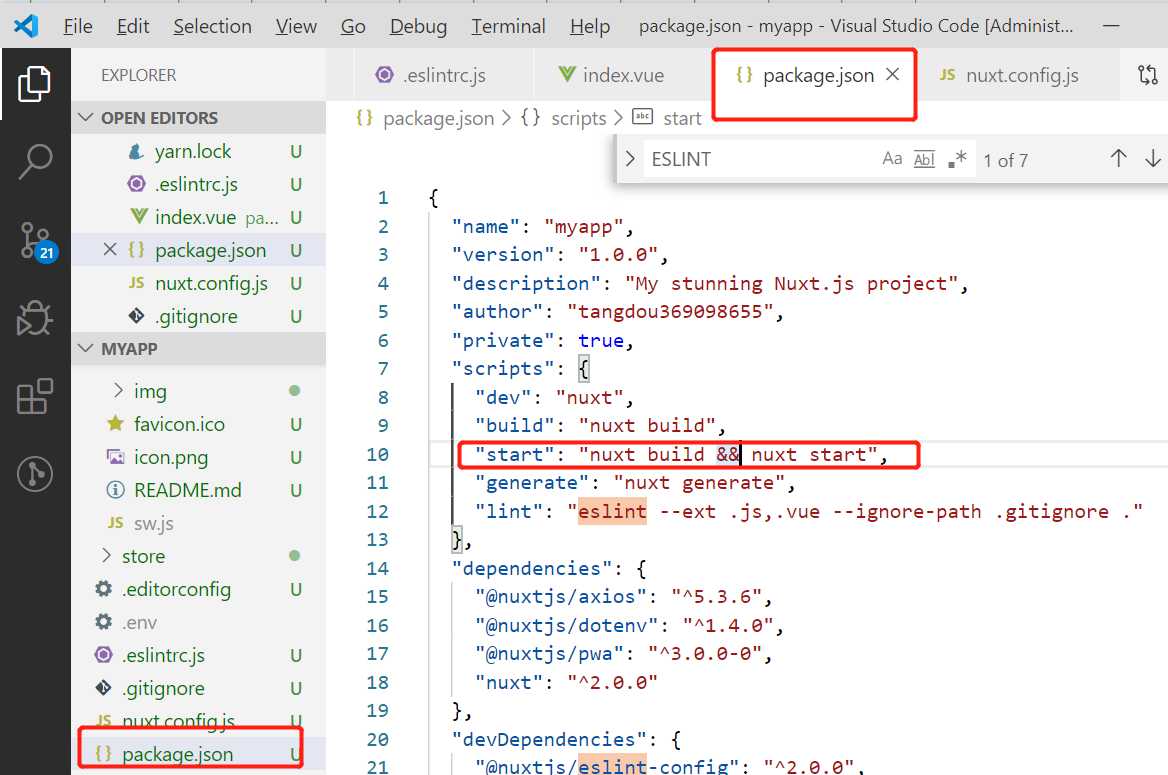1168x775 pixels.
Task: Open the Selection menu
Action: pos(212,26)
